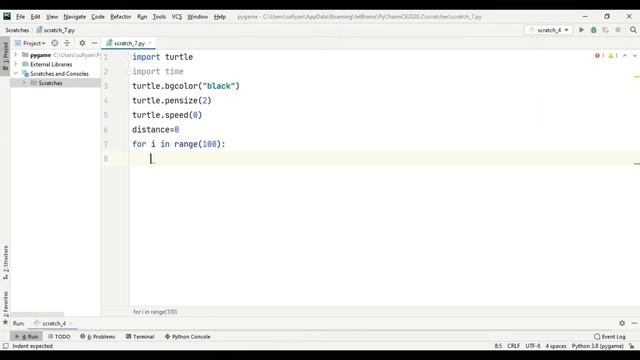The image size is (640, 360).
Task: Collapse the Scratches and Consoles node
Action: [16, 73]
